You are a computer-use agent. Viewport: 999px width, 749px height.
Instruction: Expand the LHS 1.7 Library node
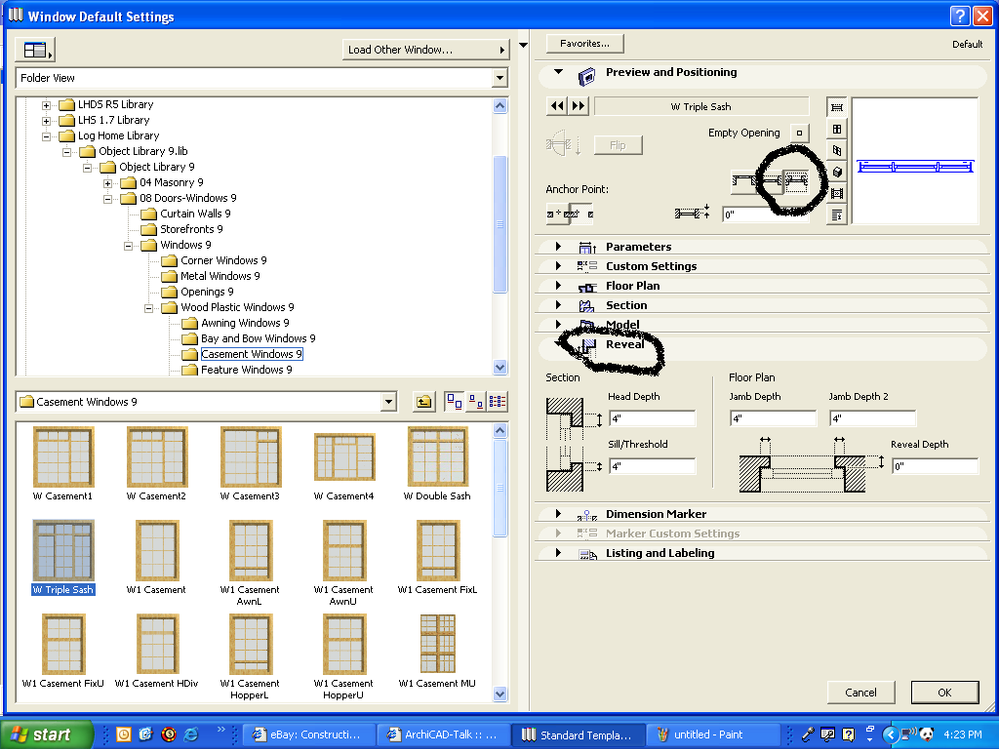coord(46,120)
